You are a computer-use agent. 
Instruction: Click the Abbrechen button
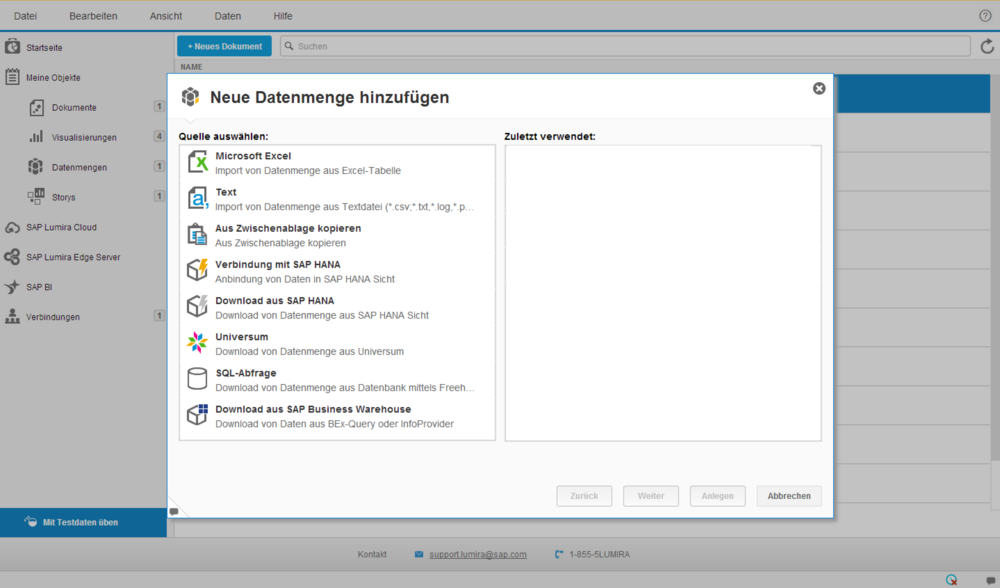(789, 496)
